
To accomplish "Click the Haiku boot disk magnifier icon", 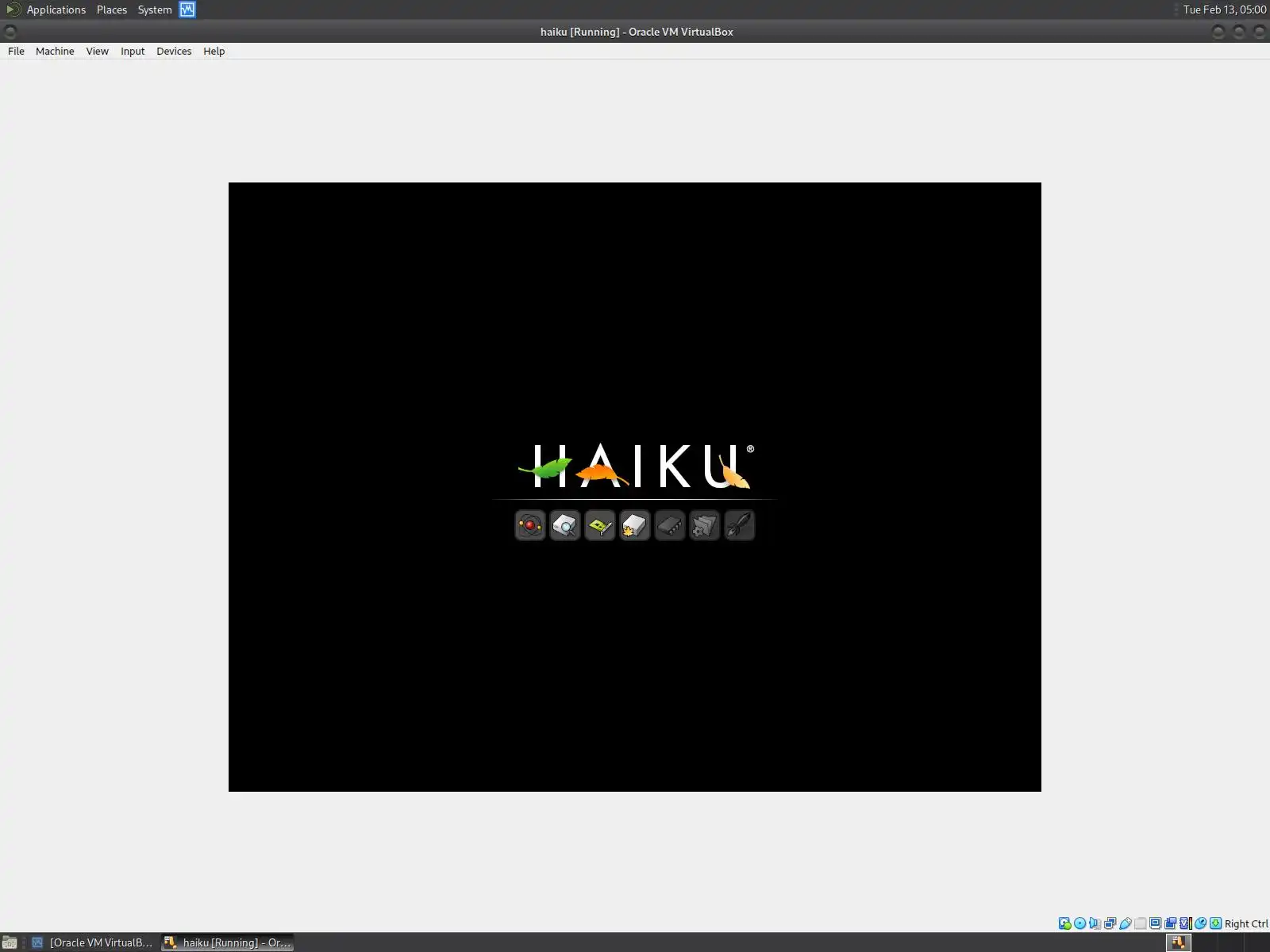I will click(x=565, y=525).
